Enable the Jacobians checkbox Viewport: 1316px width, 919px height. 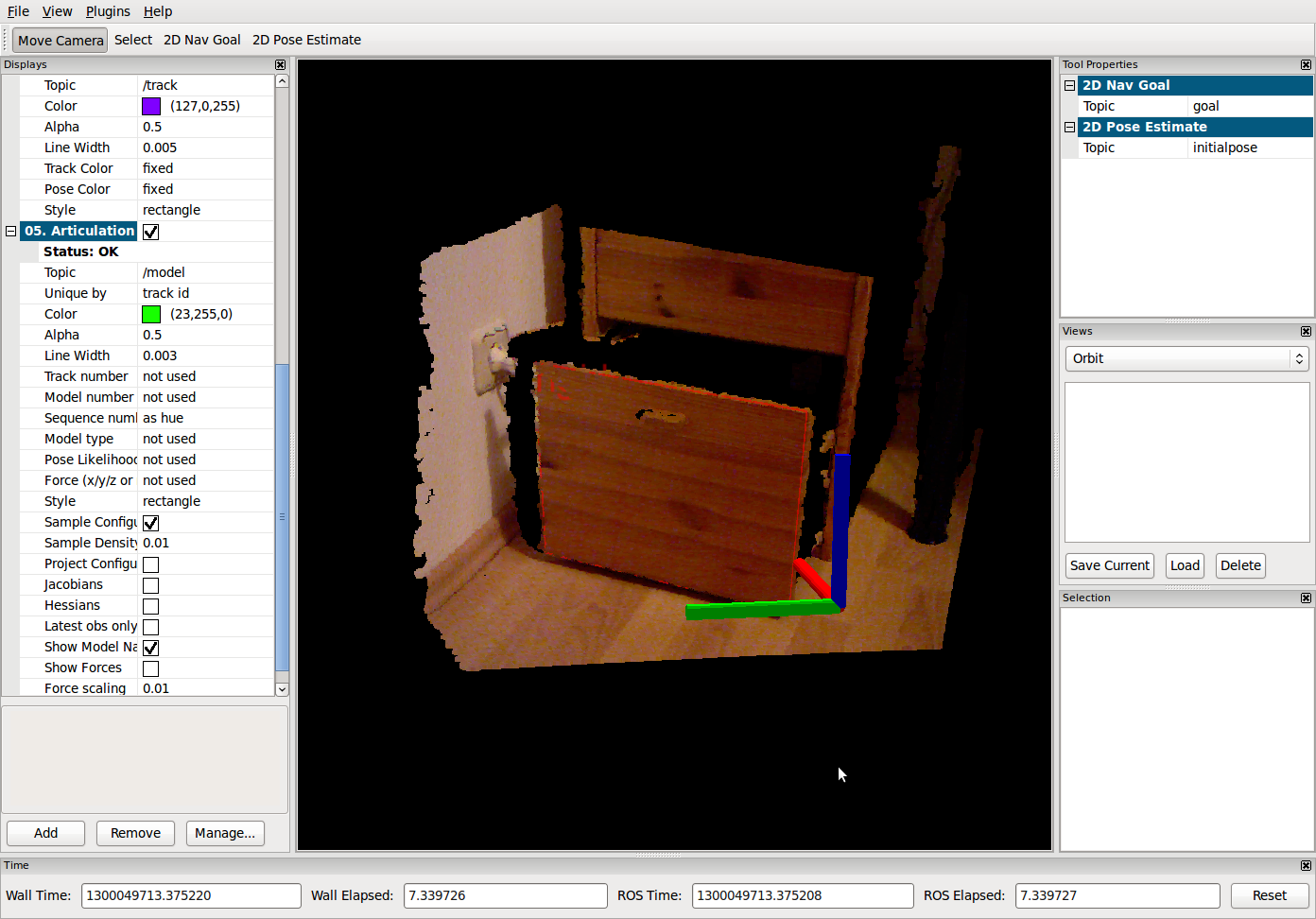pyautogui.click(x=150, y=585)
